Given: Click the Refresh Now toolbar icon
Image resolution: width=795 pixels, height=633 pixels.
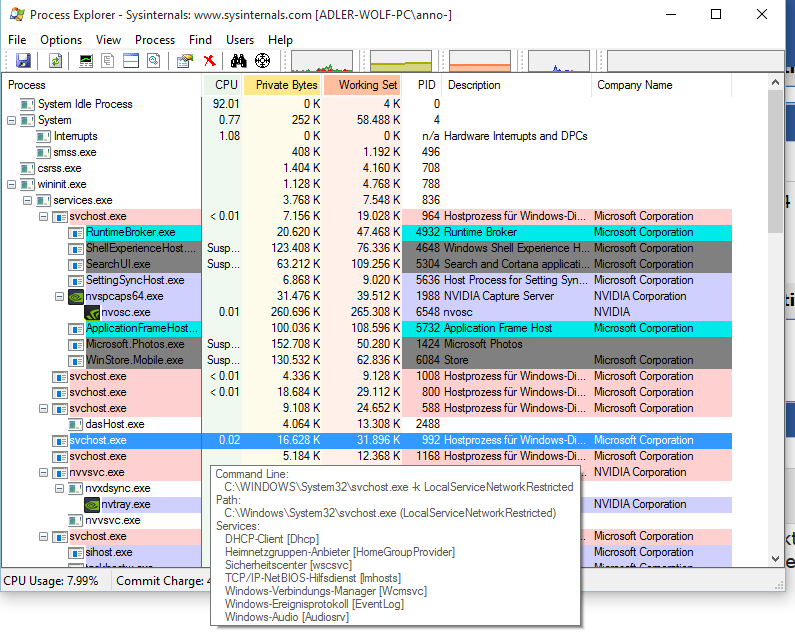Looking at the screenshot, I should tap(55, 61).
